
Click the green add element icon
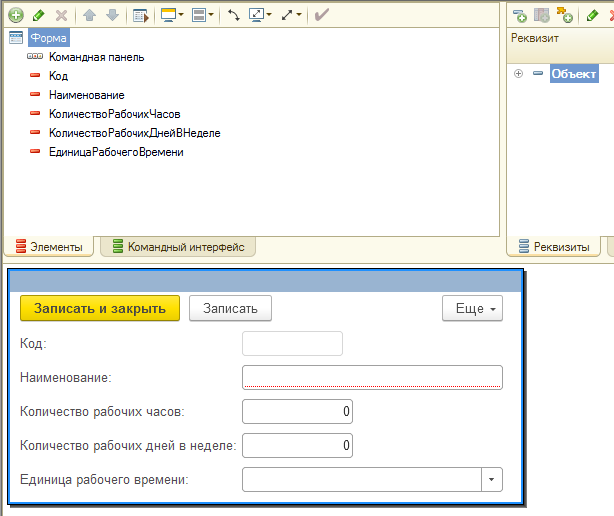(x=15, y=15)
